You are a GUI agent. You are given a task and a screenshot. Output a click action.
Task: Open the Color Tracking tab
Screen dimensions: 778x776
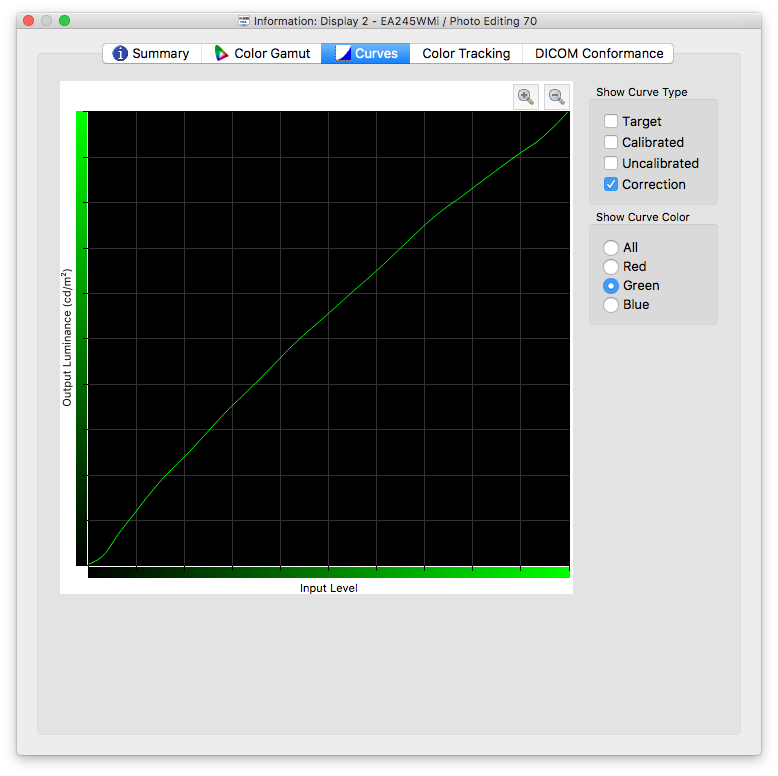[x=466, y=53]
